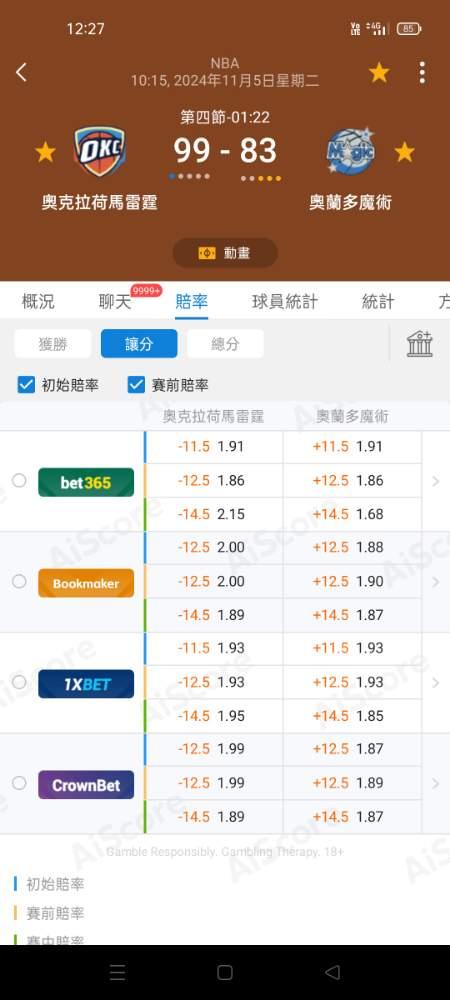Switch to the 概況 tab
Screen dimensions: 450x1000
tap(38, 301)
